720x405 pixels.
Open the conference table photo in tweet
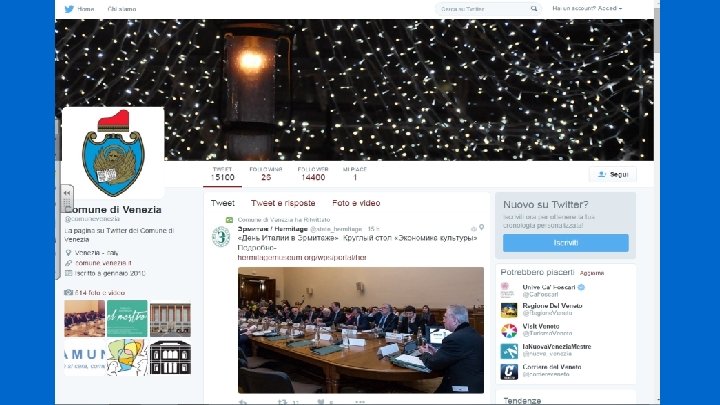(360, 330)
